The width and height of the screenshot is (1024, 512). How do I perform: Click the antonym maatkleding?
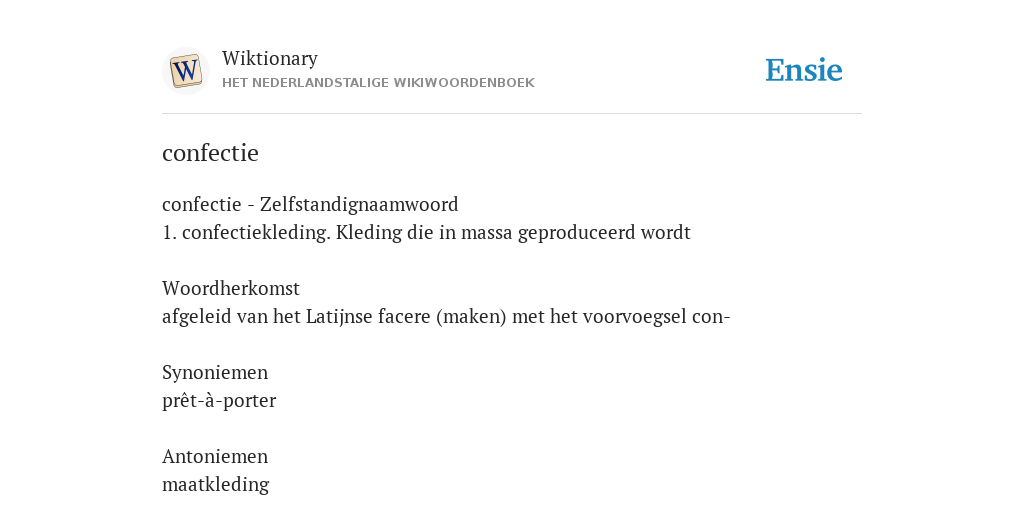216,484
